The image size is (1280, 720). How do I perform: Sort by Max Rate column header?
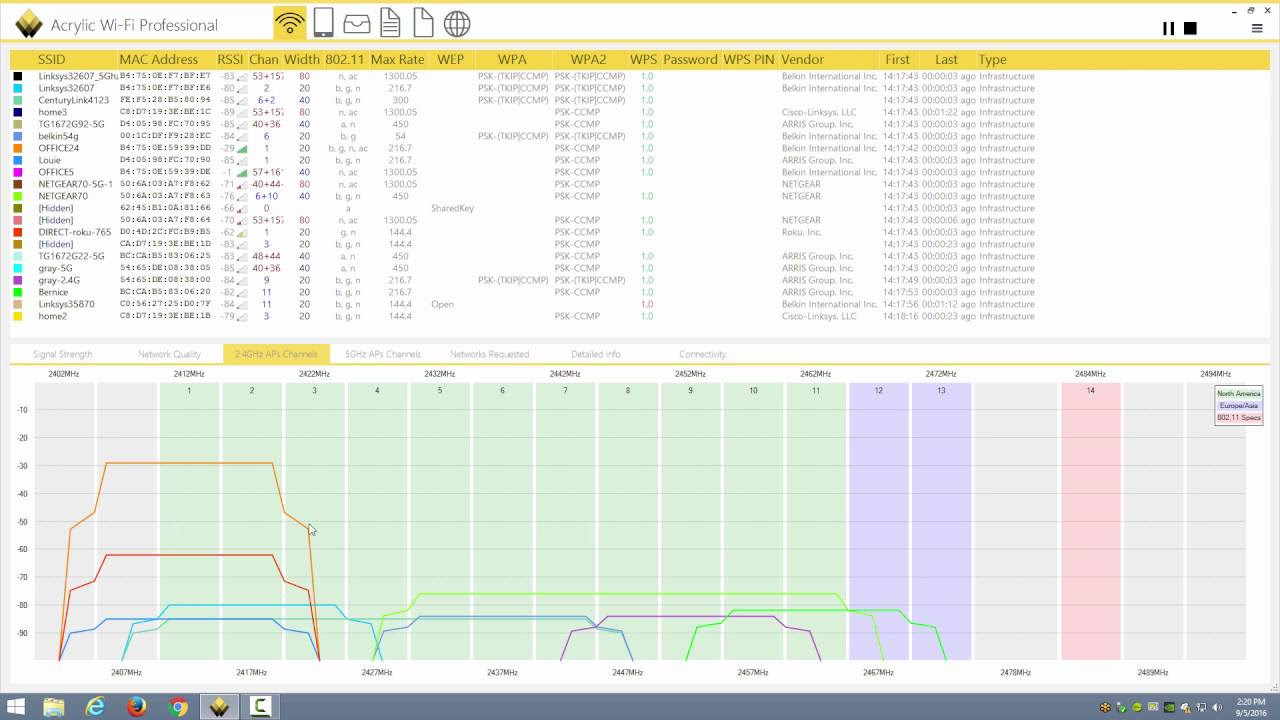(398, 59)
